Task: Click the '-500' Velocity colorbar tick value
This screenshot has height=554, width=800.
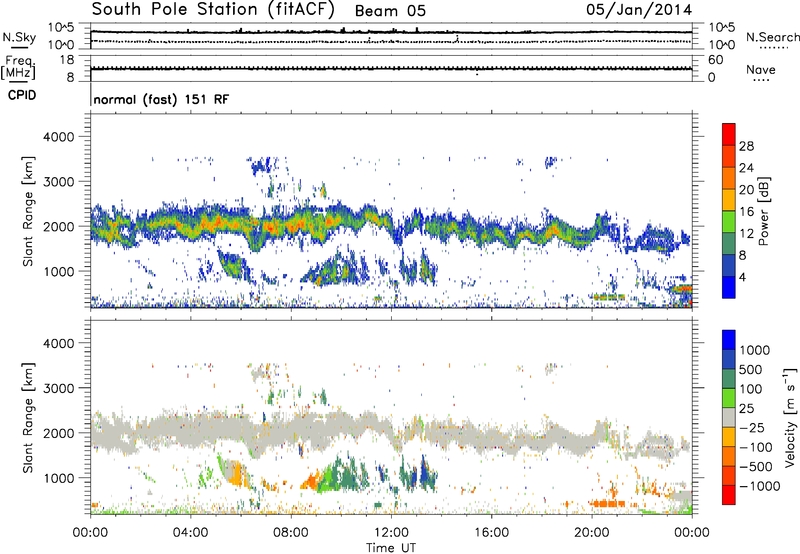Action: 755,466
